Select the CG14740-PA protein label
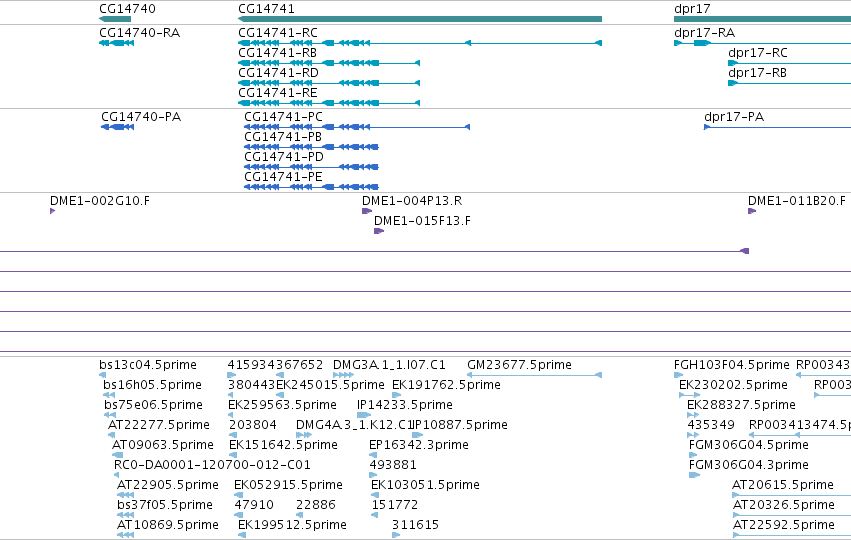 (141, 117)
